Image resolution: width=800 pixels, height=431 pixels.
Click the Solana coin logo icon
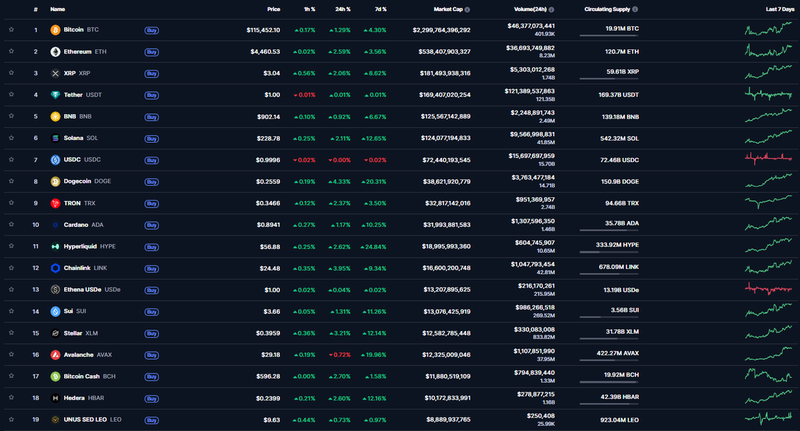[x=55, y=138]
